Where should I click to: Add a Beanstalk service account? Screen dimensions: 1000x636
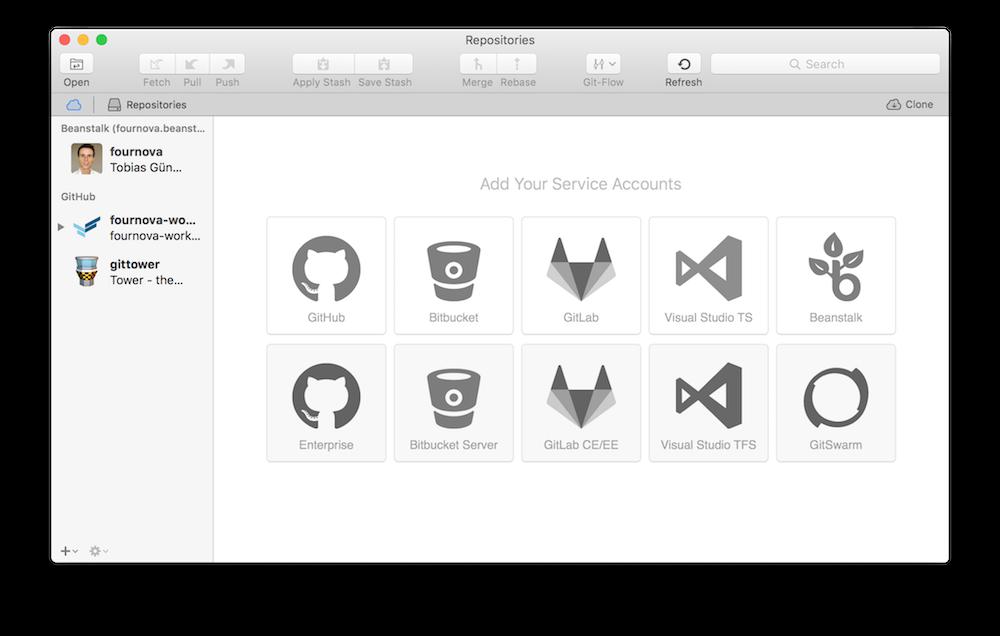tap(836, 275)
